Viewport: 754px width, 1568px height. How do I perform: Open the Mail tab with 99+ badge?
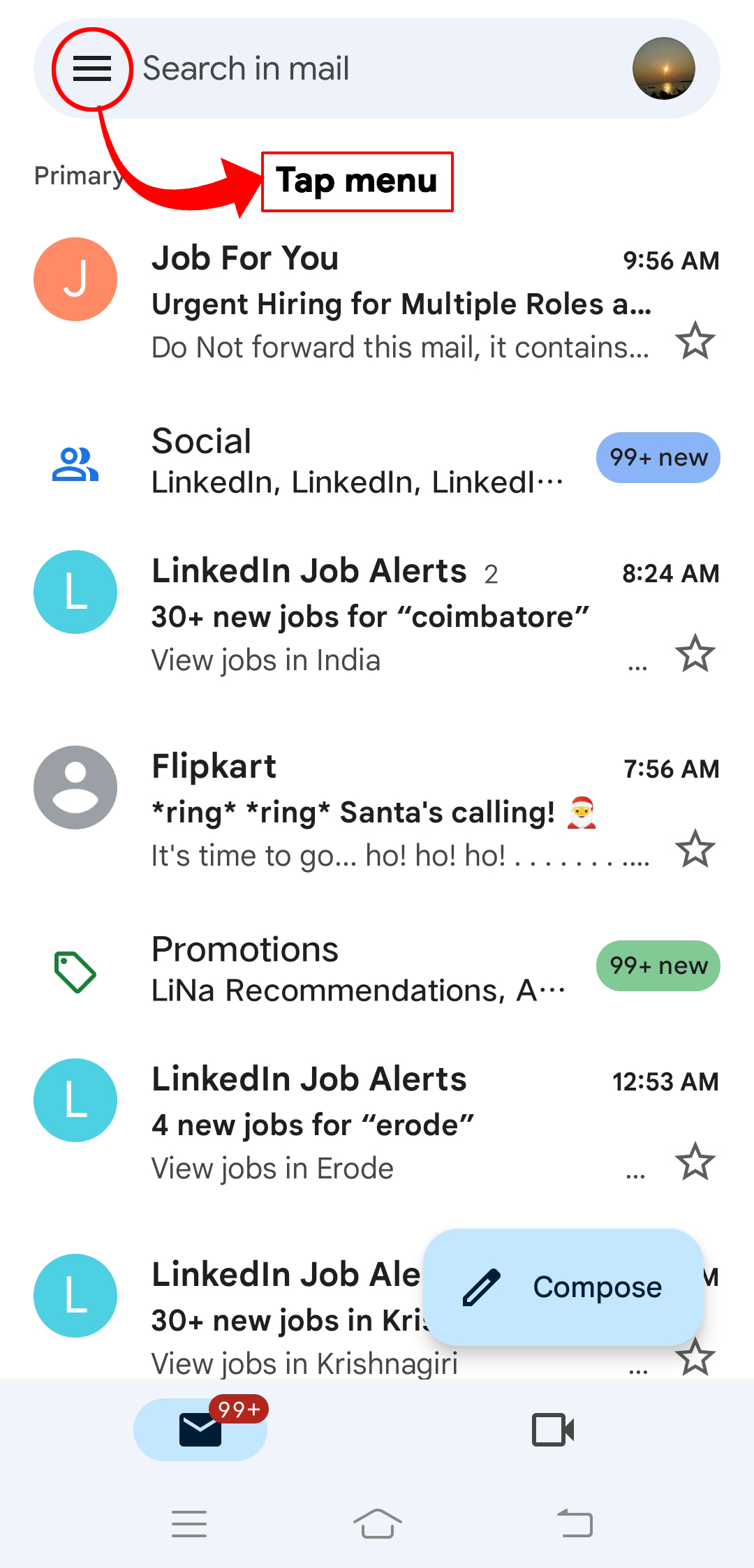click(x=200, y=1429)
